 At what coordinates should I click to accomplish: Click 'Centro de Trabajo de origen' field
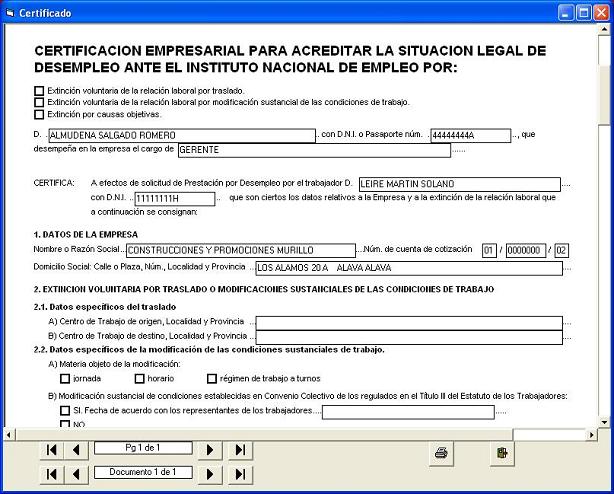[x=409, y=323]
